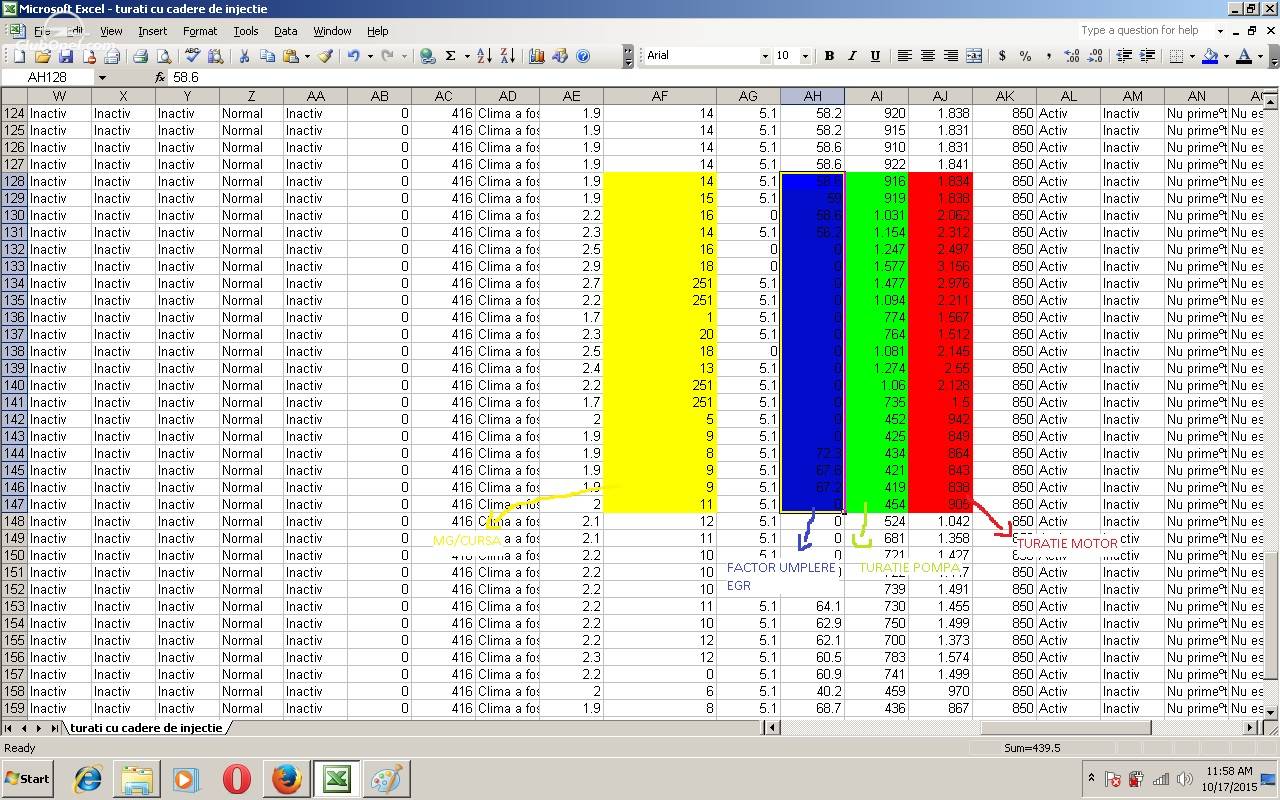Apply Percent style
This screenshot has height=800, width=1280.
(x=1025, y=56)
